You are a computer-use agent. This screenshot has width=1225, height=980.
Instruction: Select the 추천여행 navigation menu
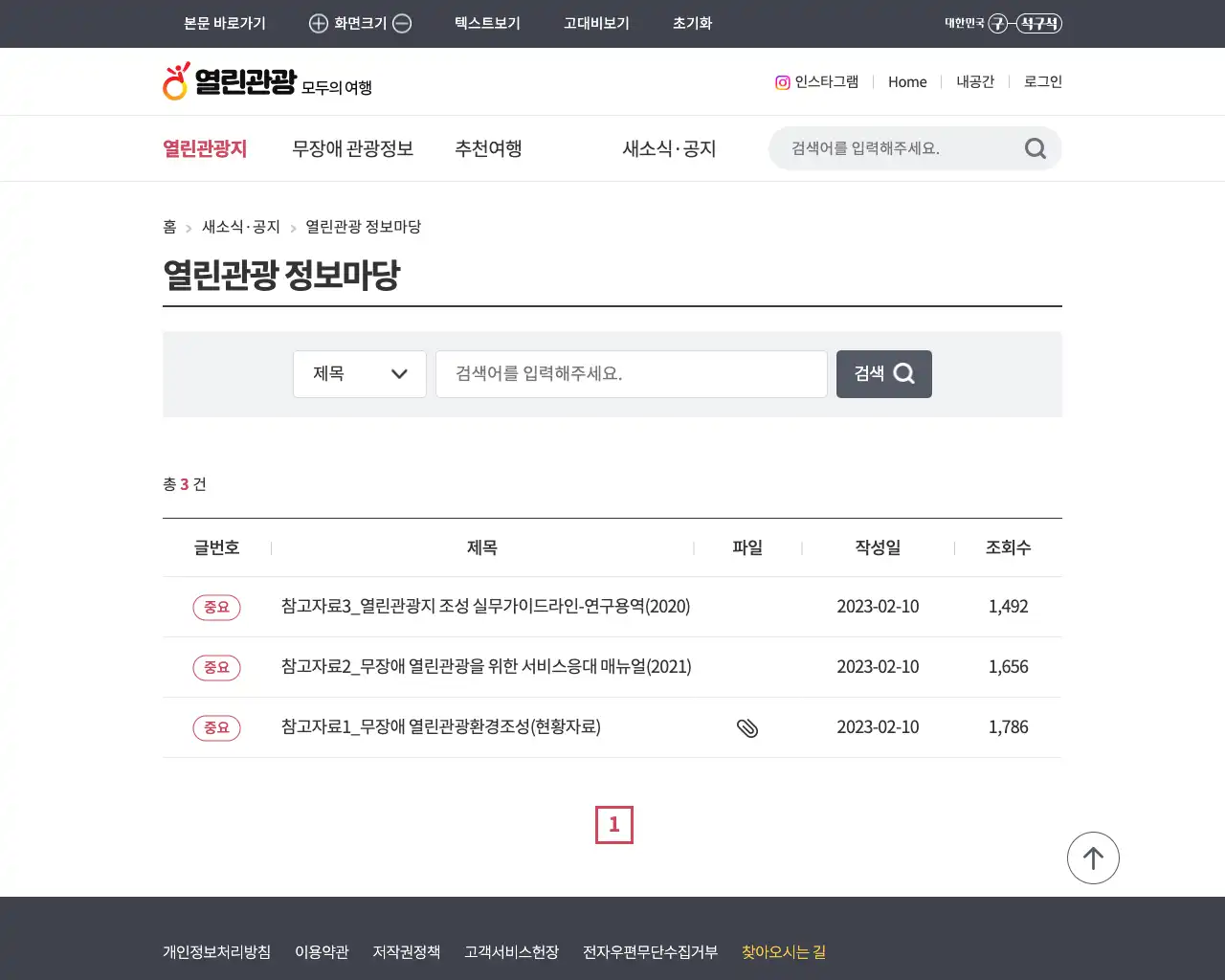click(488, 148)
